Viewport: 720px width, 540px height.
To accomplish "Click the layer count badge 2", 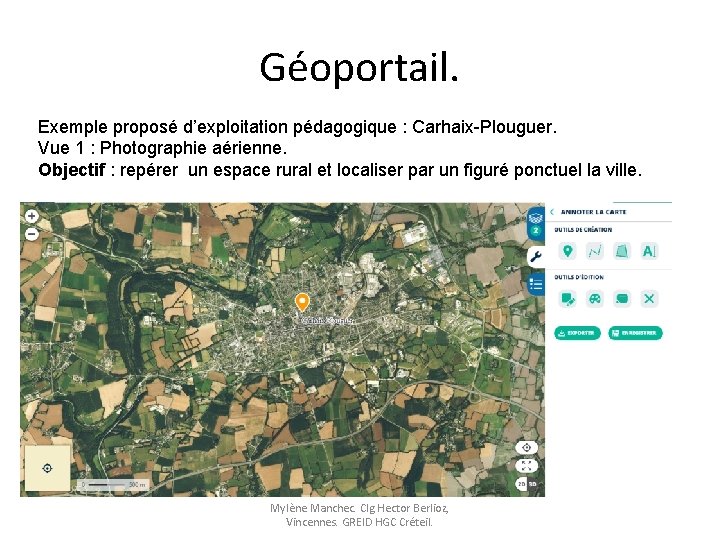I will pos(535,231).
